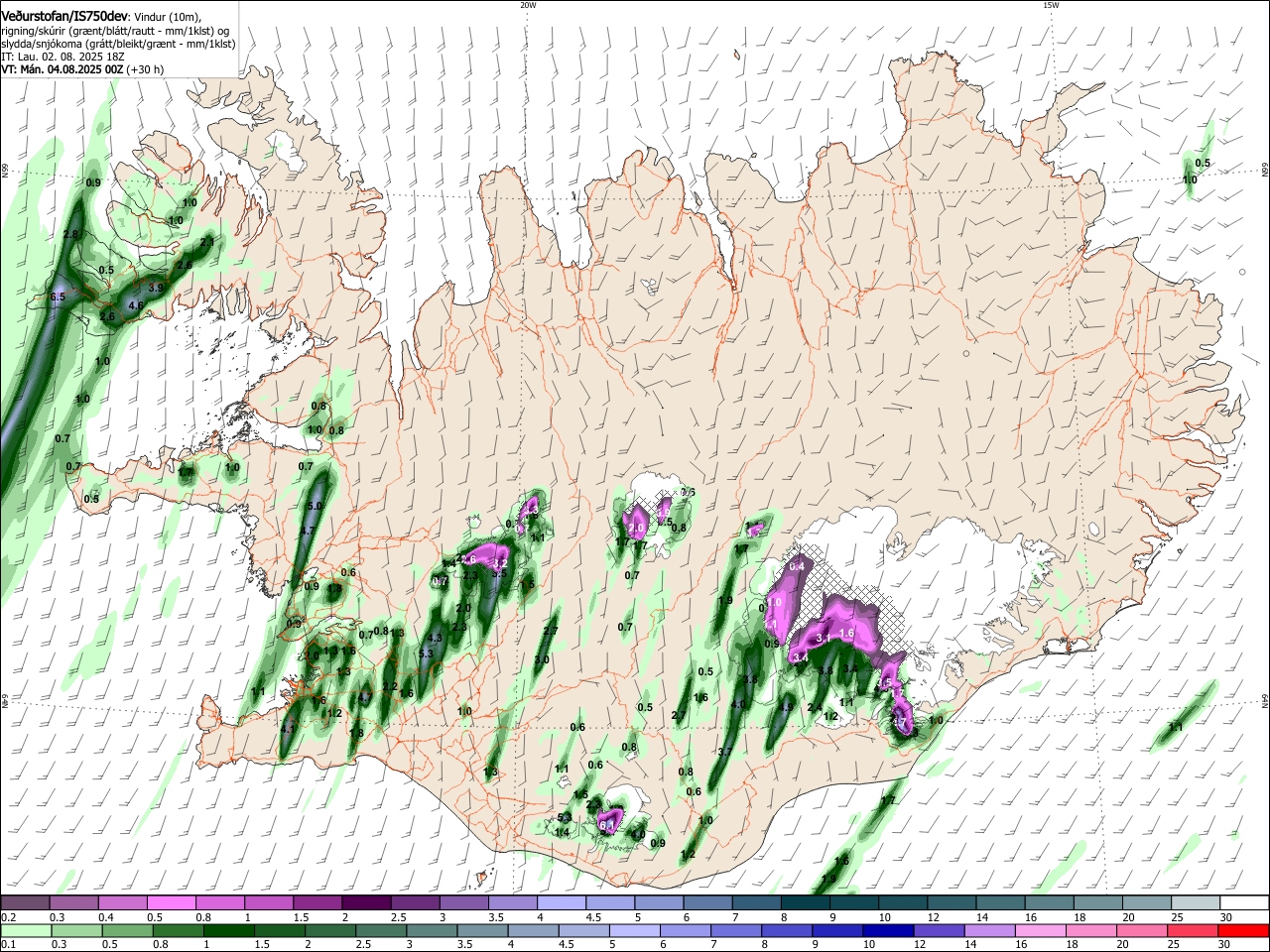Viewport: 1270px width, 952px height.
Task: Pick the snow scale swatch labeled 4
Action: [562, 902]
